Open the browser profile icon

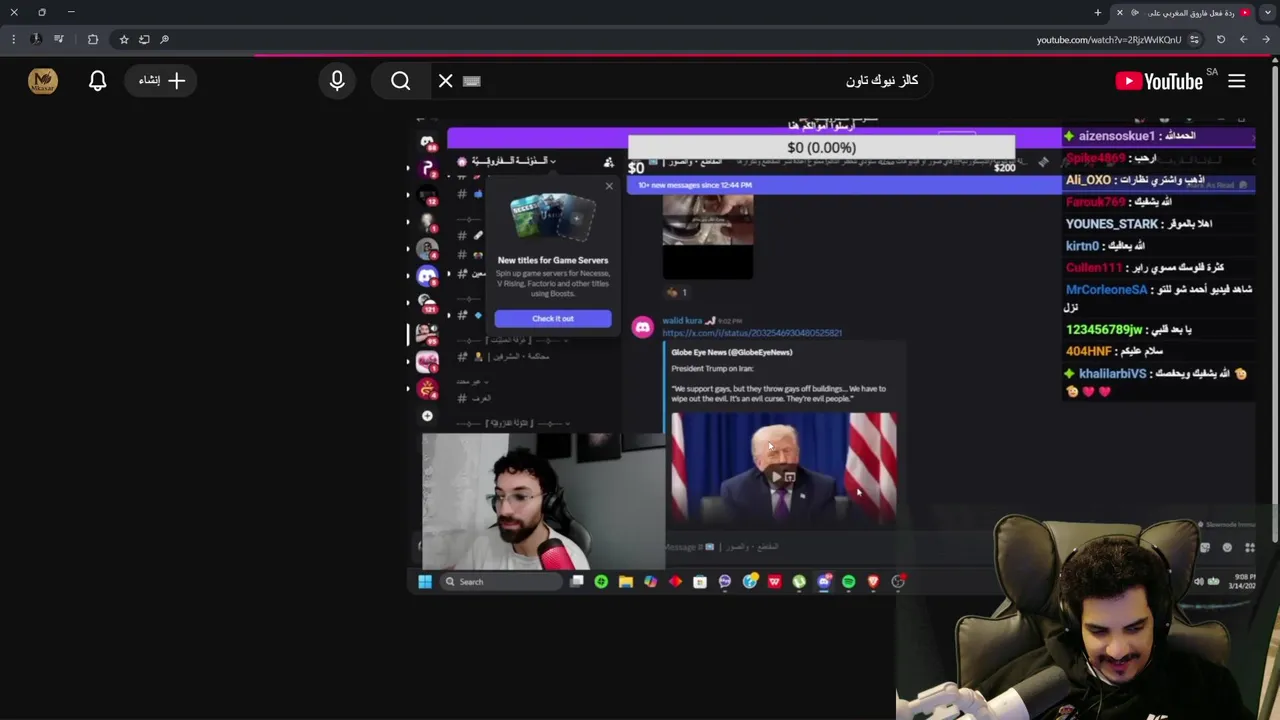[x=36, y=40]
